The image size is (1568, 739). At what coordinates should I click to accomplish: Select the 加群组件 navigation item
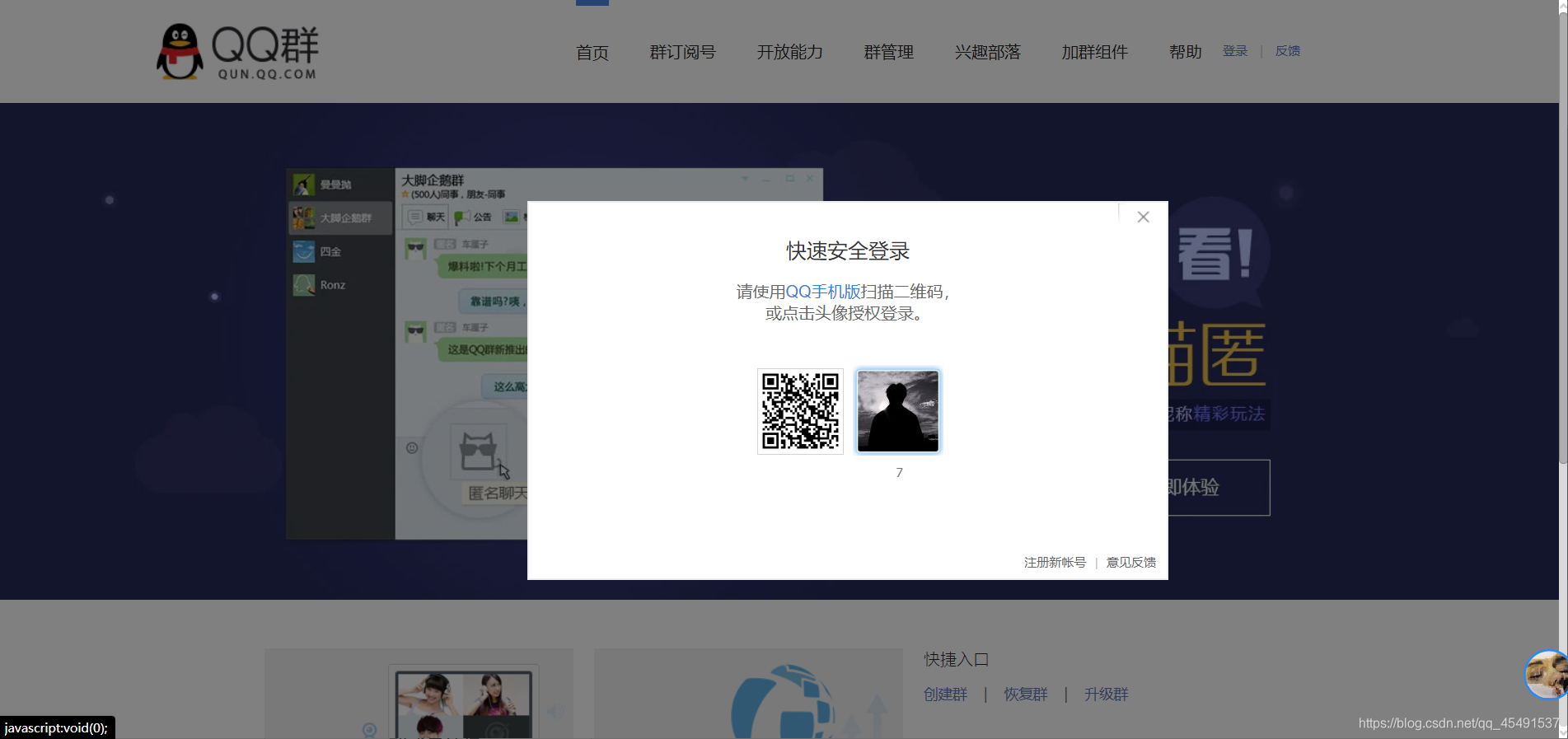click(1094, 53)
